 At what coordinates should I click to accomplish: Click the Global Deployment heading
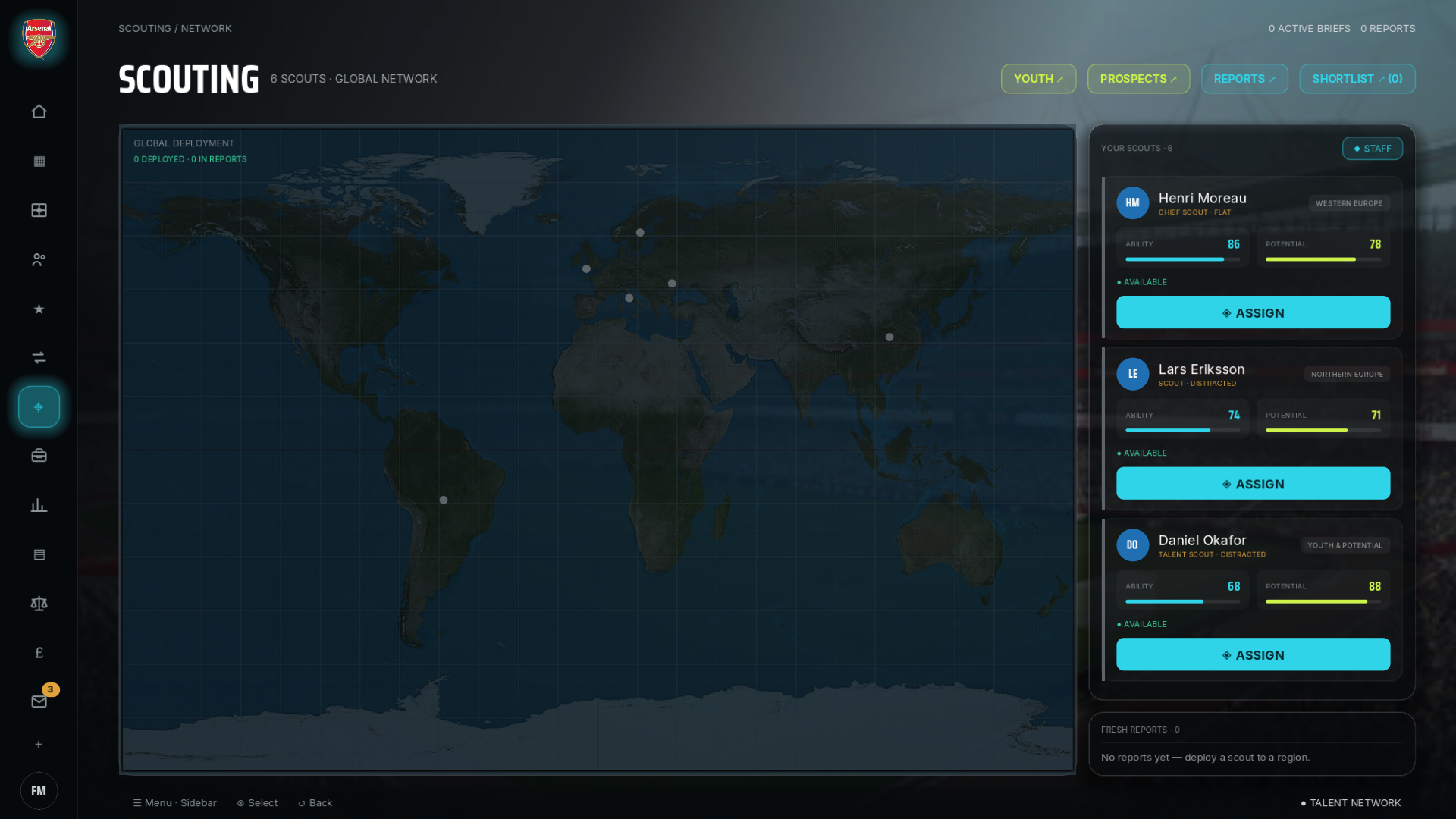click(x=184, y=143)
